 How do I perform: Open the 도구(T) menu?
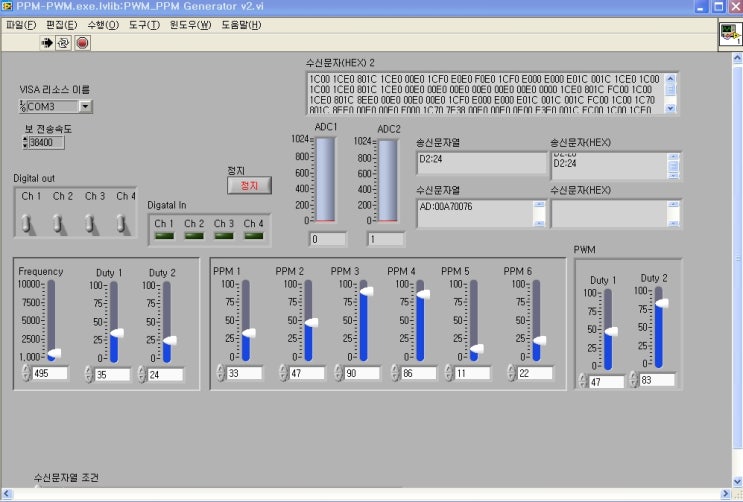143,24
